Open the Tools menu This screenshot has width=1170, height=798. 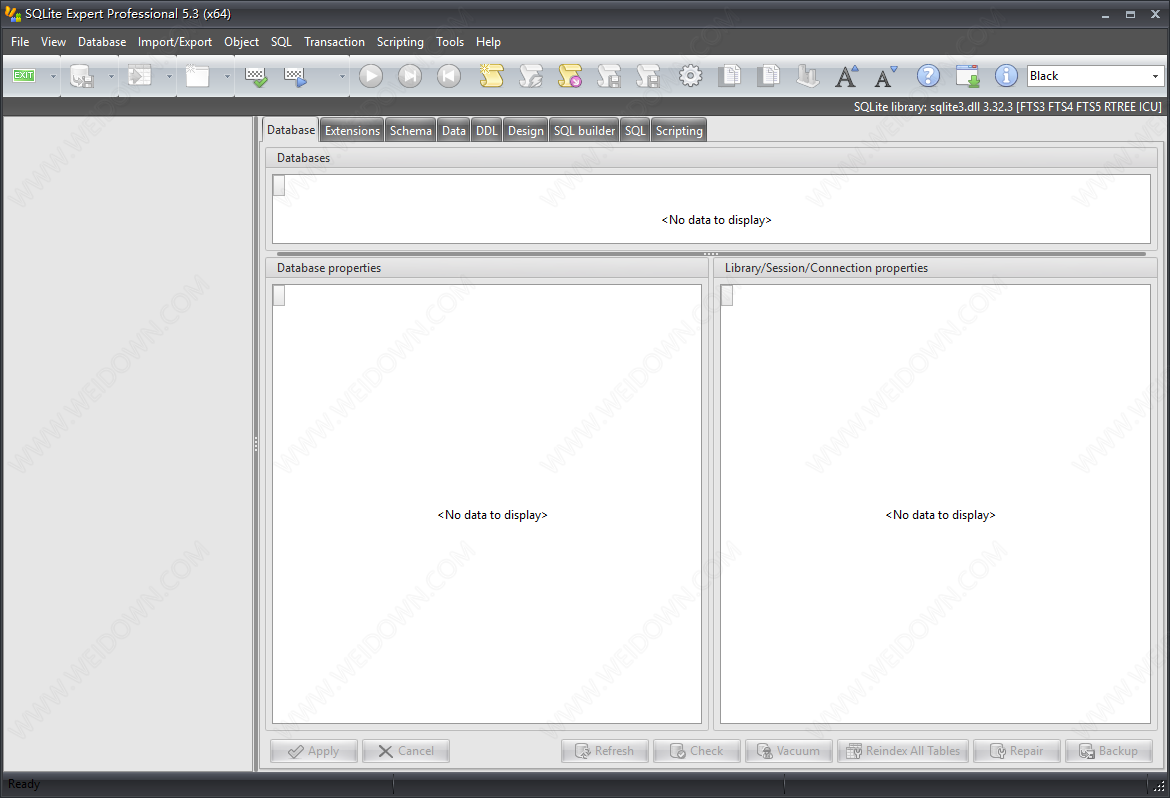click(450, 42)
